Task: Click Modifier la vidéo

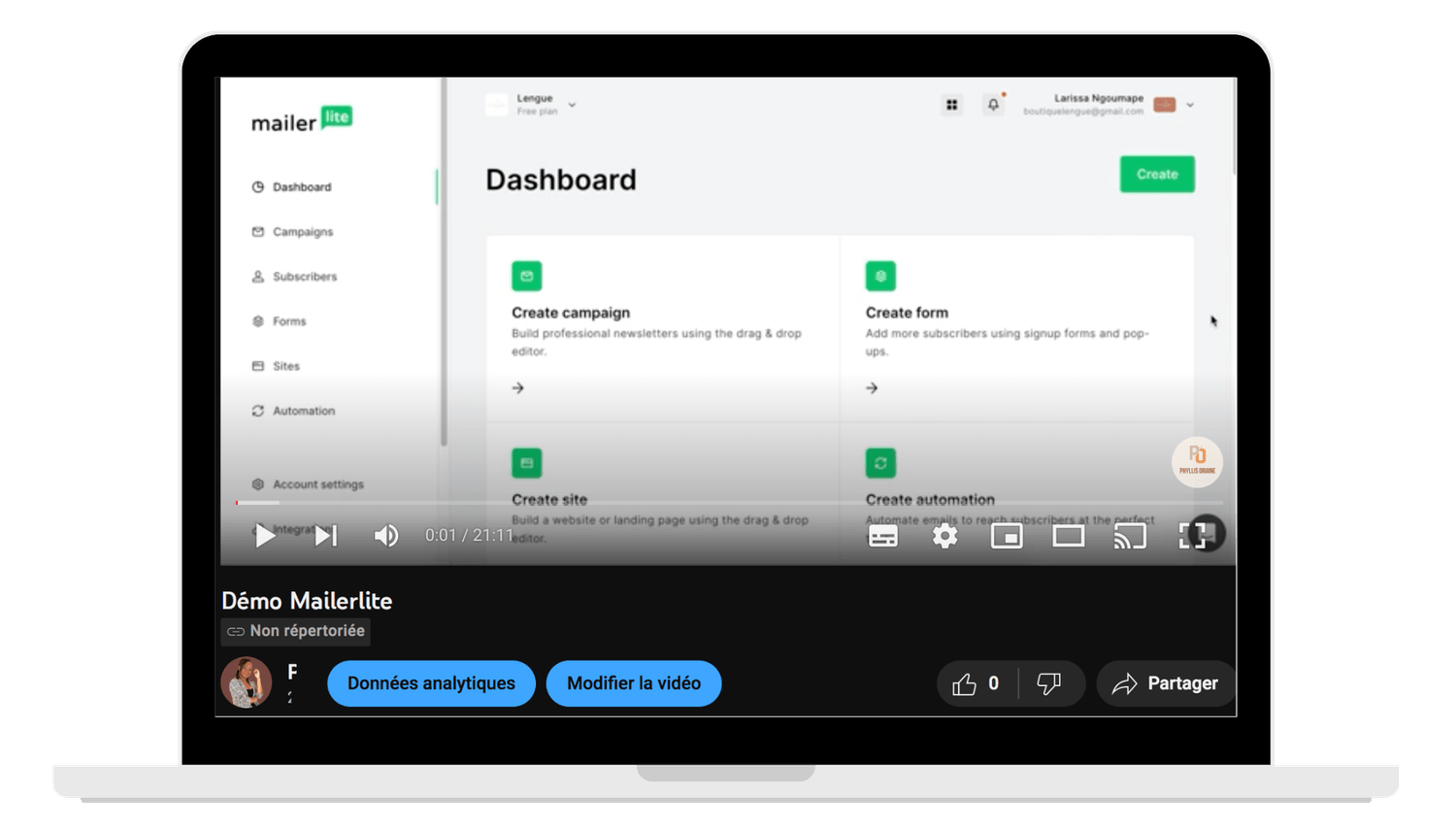Action: [634, 683]
